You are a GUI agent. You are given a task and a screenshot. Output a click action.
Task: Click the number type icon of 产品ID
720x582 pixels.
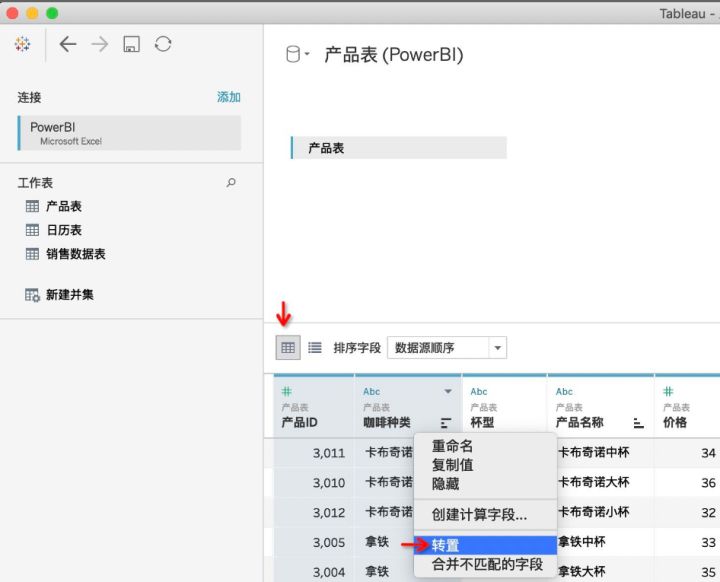point(287,391)
